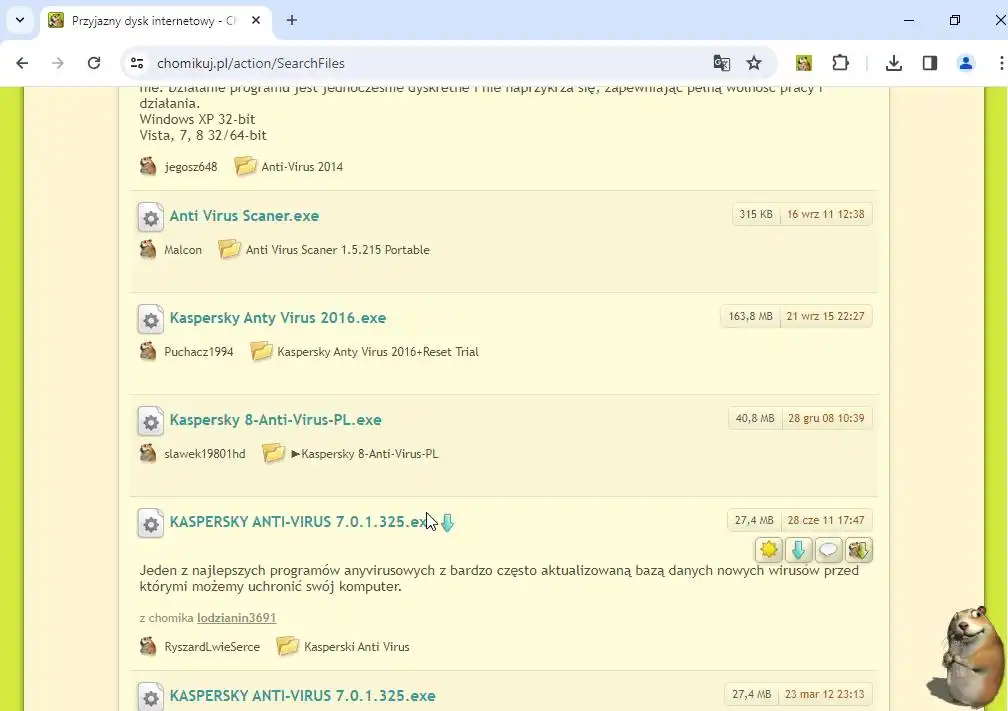The width and height of the screenshot is (1008, 711).
Task: Click the 315 KB file size label
Action: [756, 214]
